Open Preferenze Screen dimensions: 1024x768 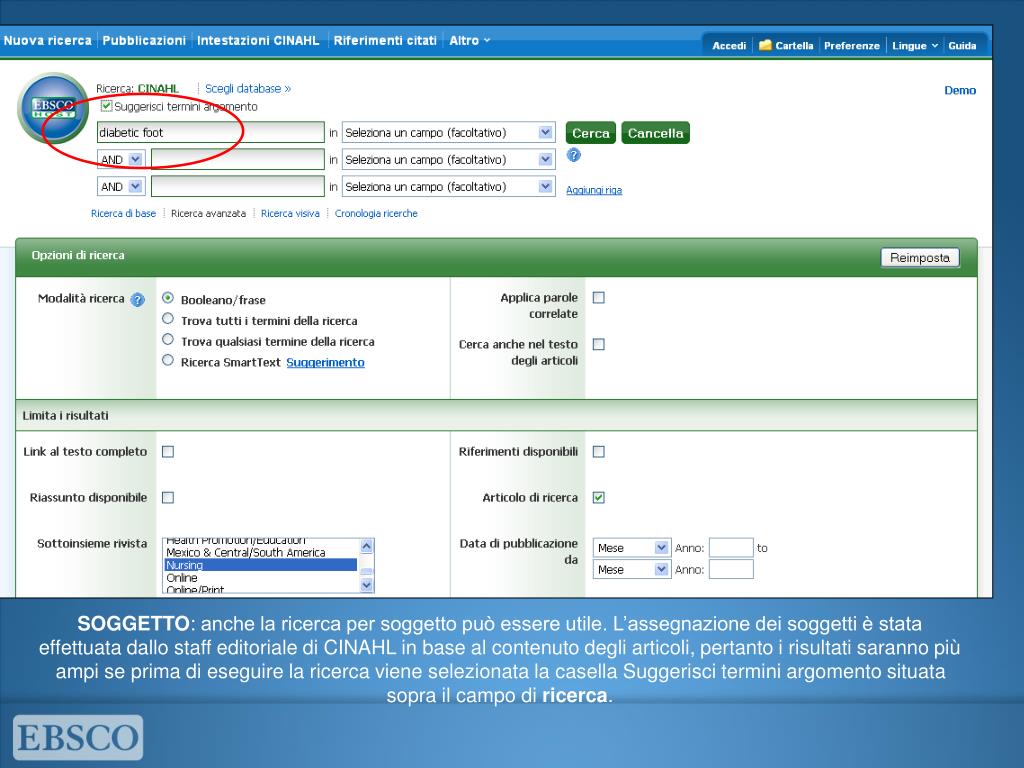(852, 46)
